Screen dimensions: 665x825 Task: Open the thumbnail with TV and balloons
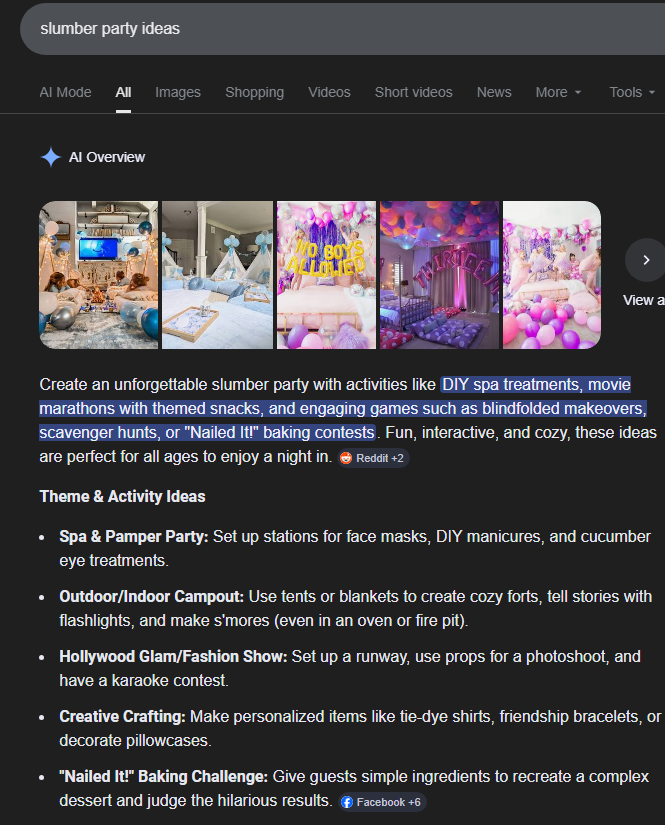pyautogui.click(x=98, y=275)
